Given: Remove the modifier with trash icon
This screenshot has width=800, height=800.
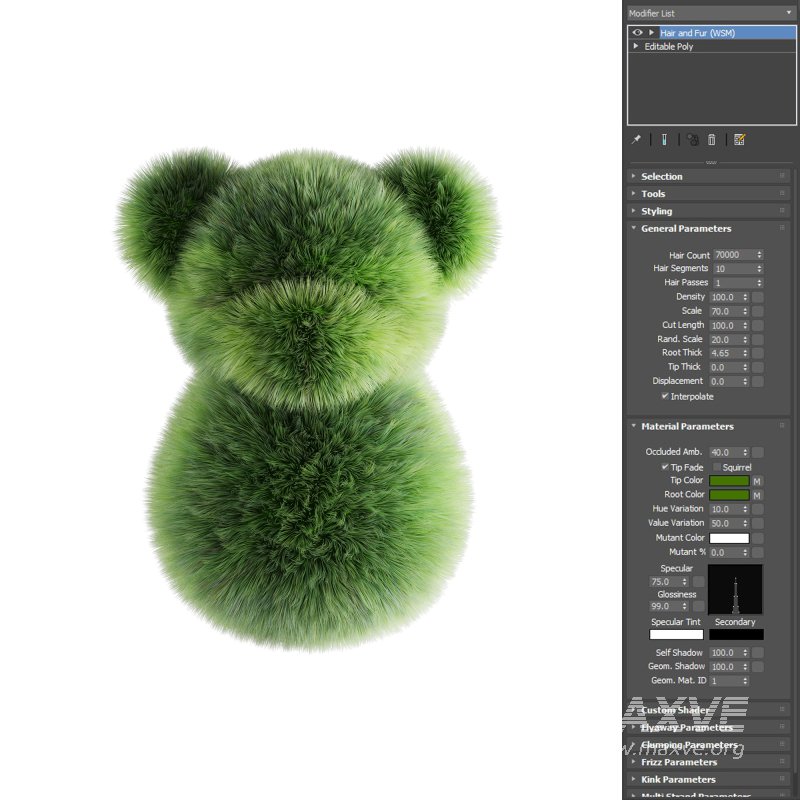Looking at the screenshot, I should point(713,139).
